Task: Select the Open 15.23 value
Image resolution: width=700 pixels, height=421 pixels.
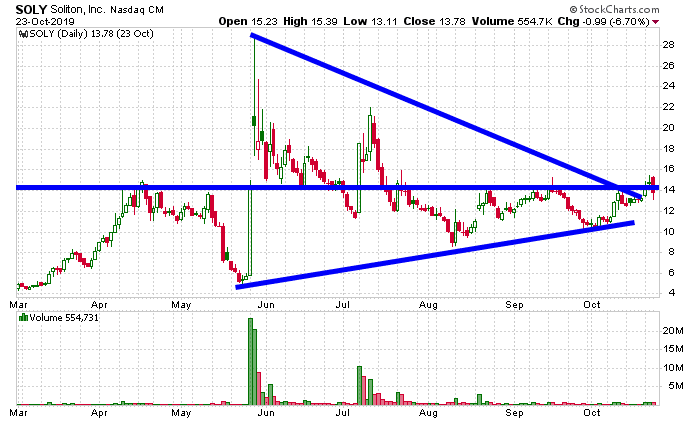Action: point(248,21)
